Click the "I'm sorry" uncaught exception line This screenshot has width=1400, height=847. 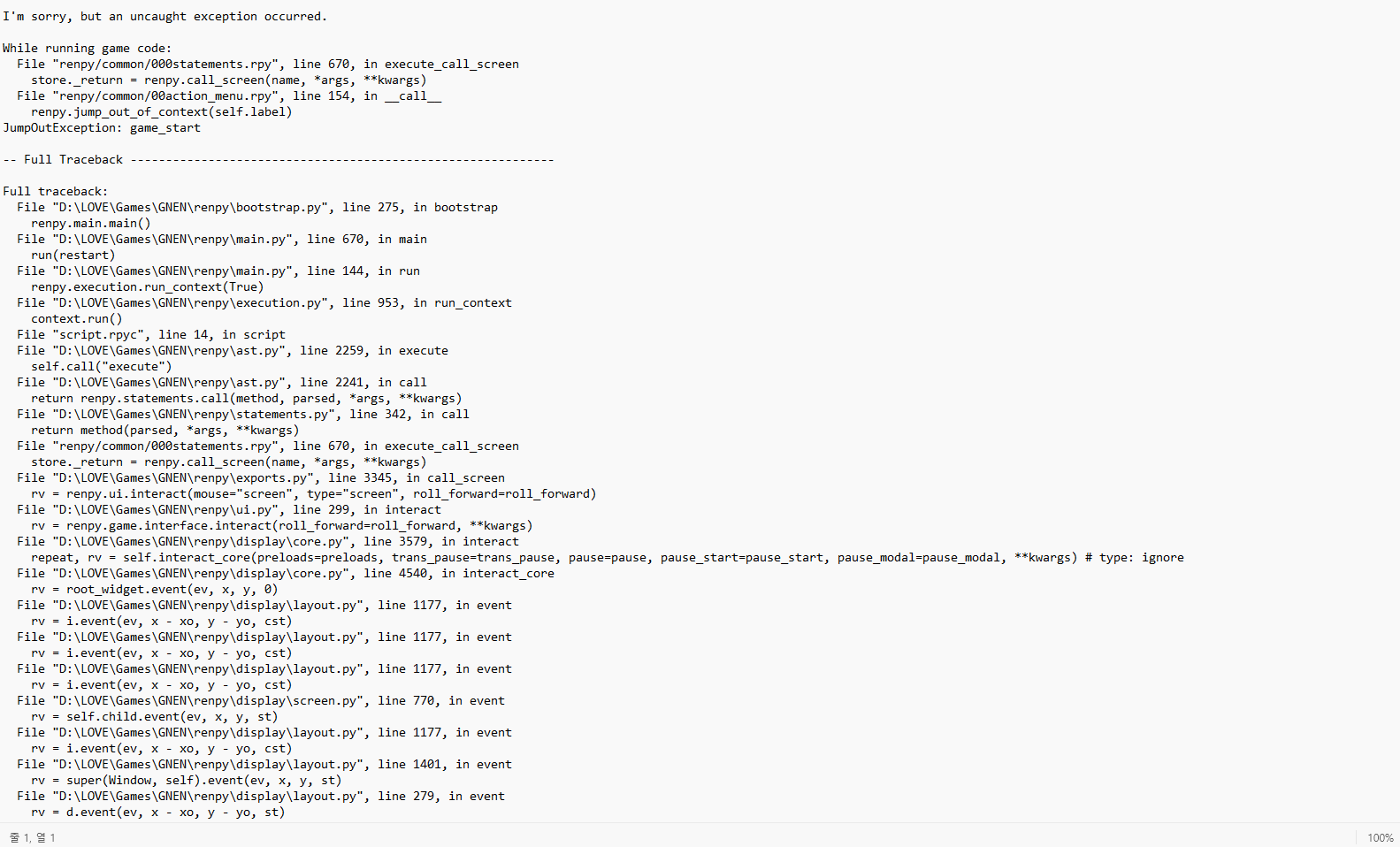click(164, 17)
